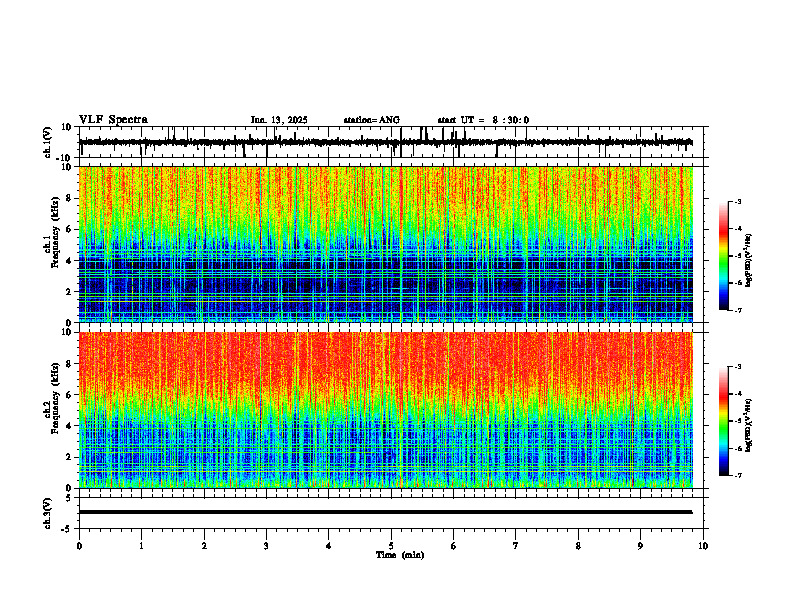Viewport: 792px width, 612px height.
Task: Click the '-3' label on ch.2 colorbar
Action: [738, 367]
